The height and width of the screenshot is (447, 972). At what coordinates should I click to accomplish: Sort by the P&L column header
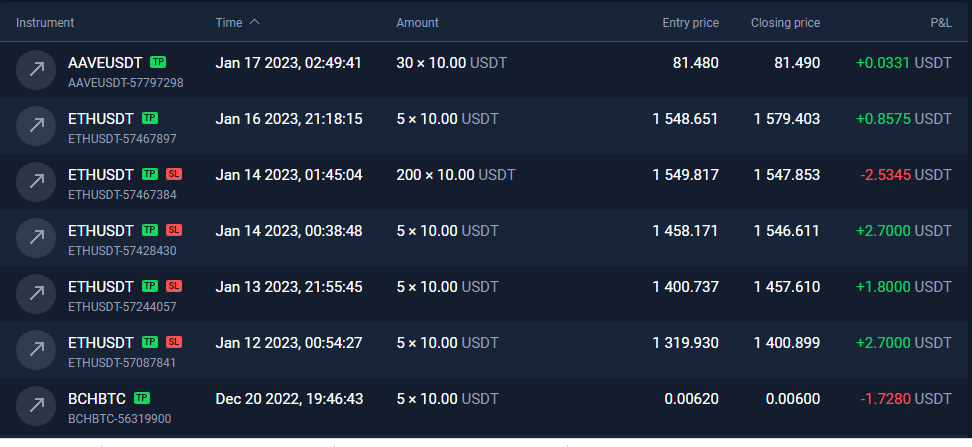[x=940, y=23]
